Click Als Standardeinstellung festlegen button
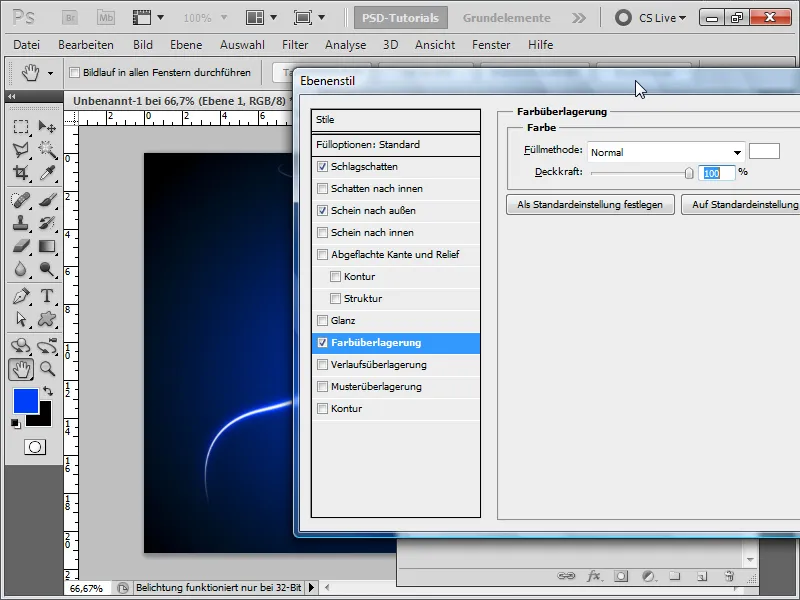The height and width of the screenshot is (600, 800). (x=590, y=205)
